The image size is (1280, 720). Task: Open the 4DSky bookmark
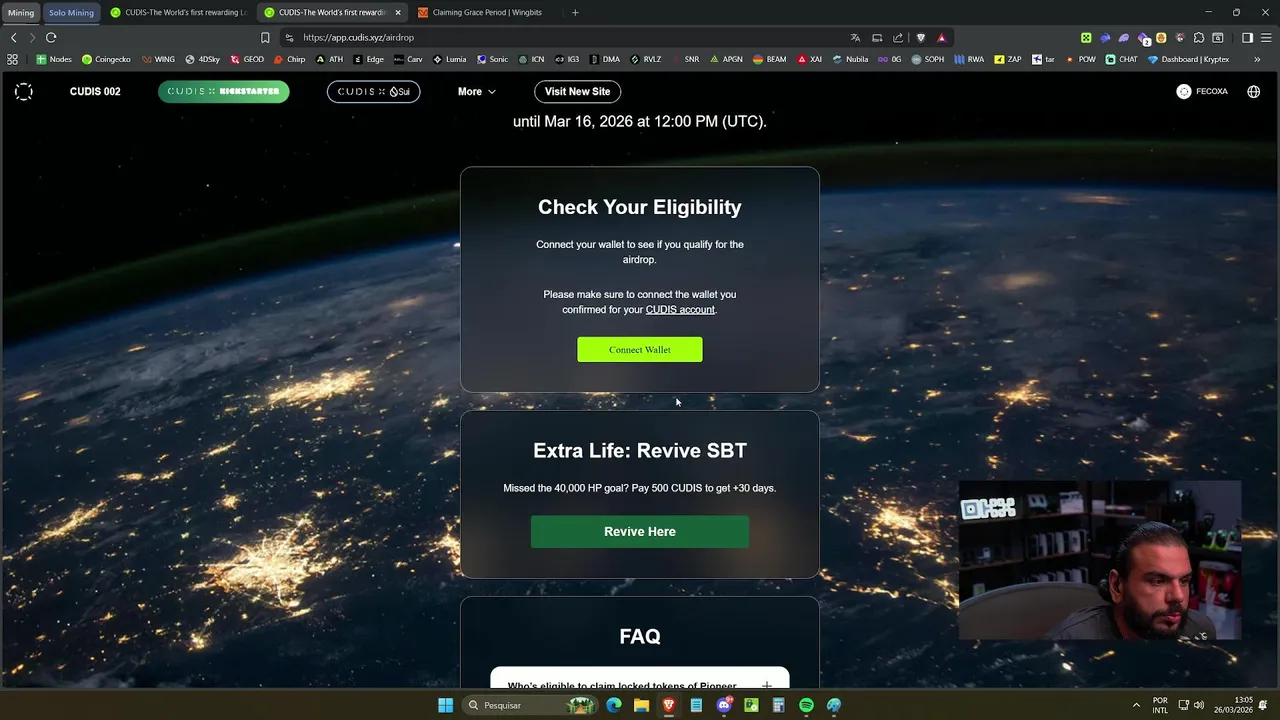pyautogui.click(x=203, y=59)
